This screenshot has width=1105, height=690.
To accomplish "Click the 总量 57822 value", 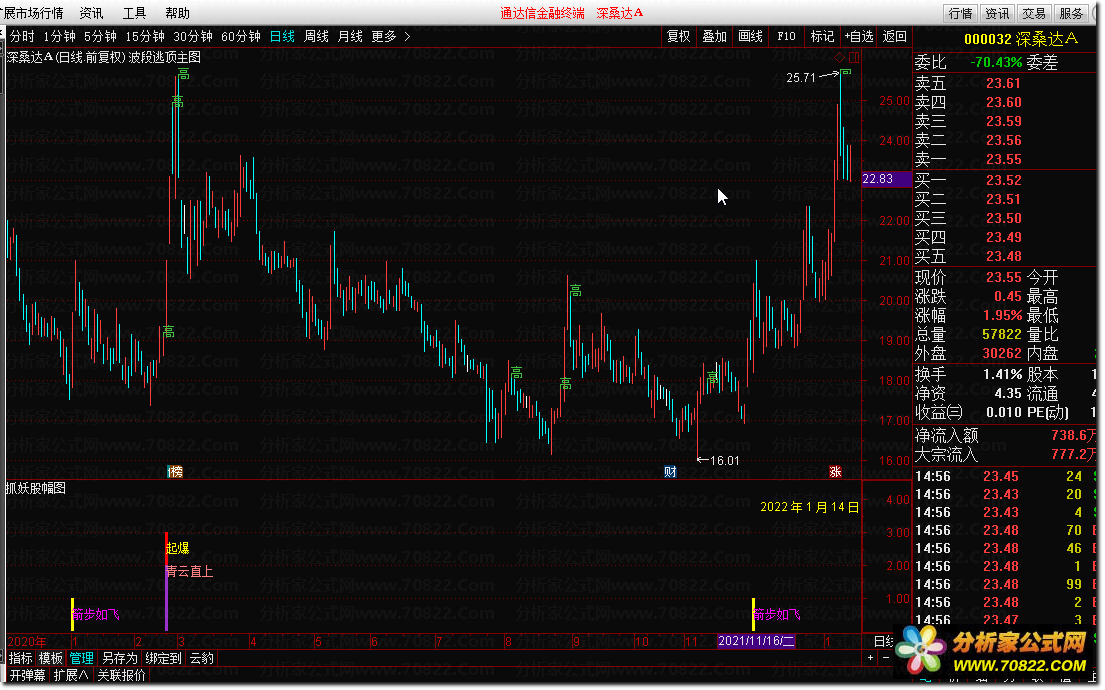I will [x=1001, y=334].
